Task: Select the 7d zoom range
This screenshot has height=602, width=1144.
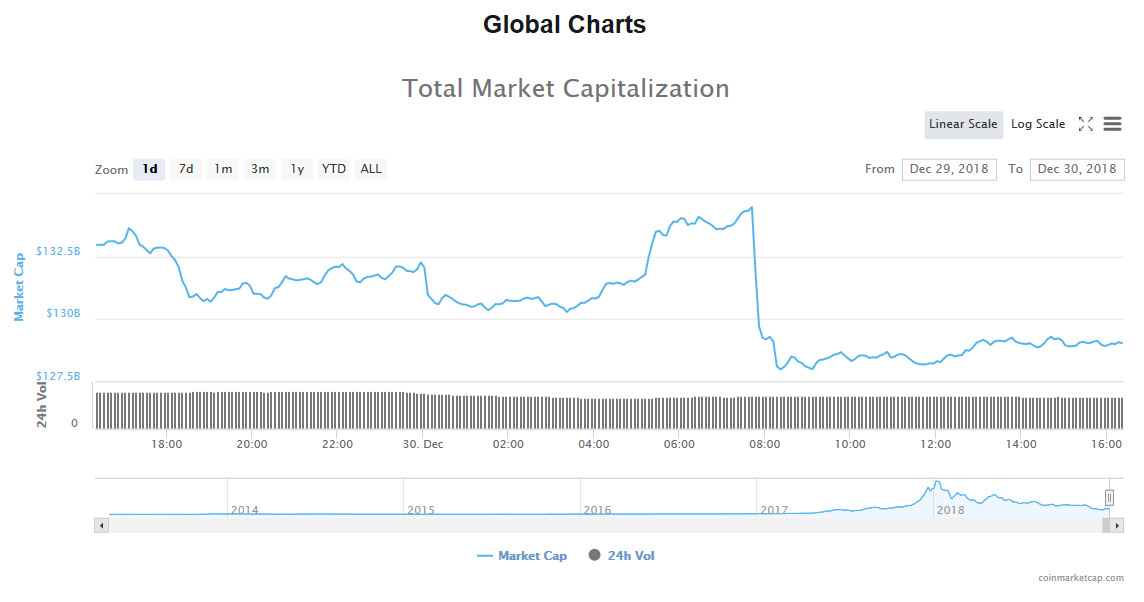Action: pos(186,169)
